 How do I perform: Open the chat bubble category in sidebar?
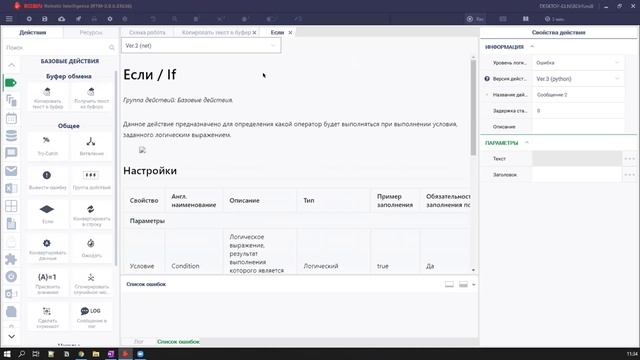pyautogui.click(x=11, y=153)
